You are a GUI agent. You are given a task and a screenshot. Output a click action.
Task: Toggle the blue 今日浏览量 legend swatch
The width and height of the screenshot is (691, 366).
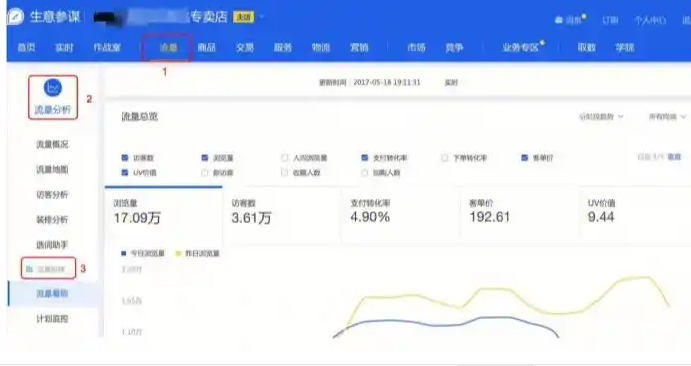(124, 253)
